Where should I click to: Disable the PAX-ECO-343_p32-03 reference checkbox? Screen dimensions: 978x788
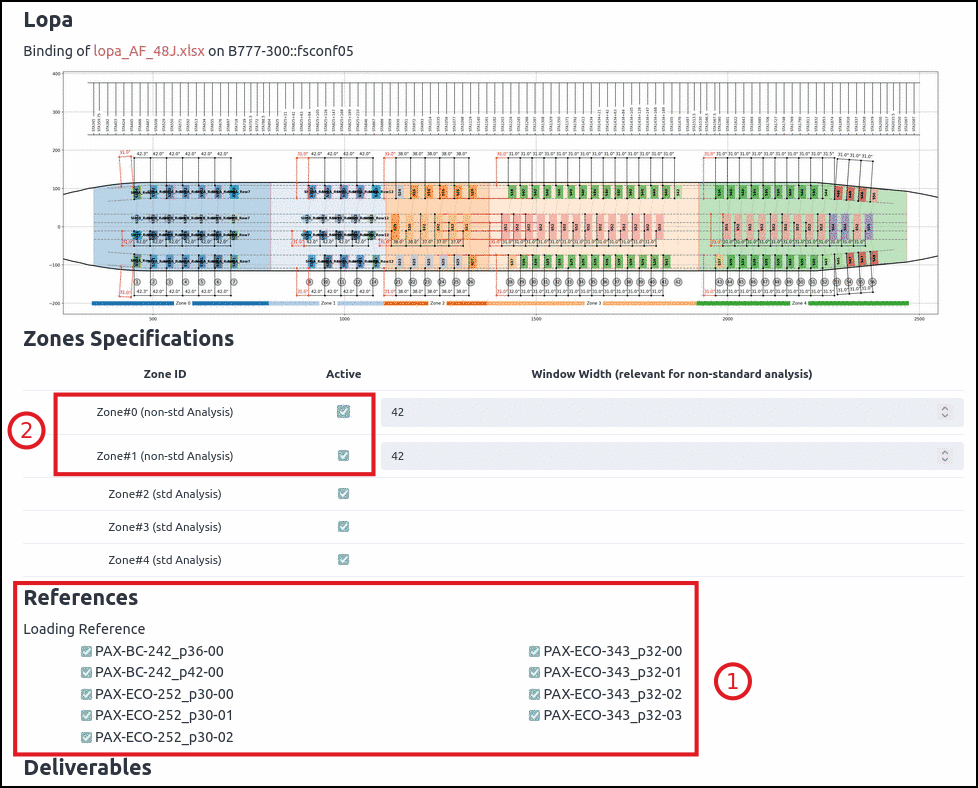point(535,715)
